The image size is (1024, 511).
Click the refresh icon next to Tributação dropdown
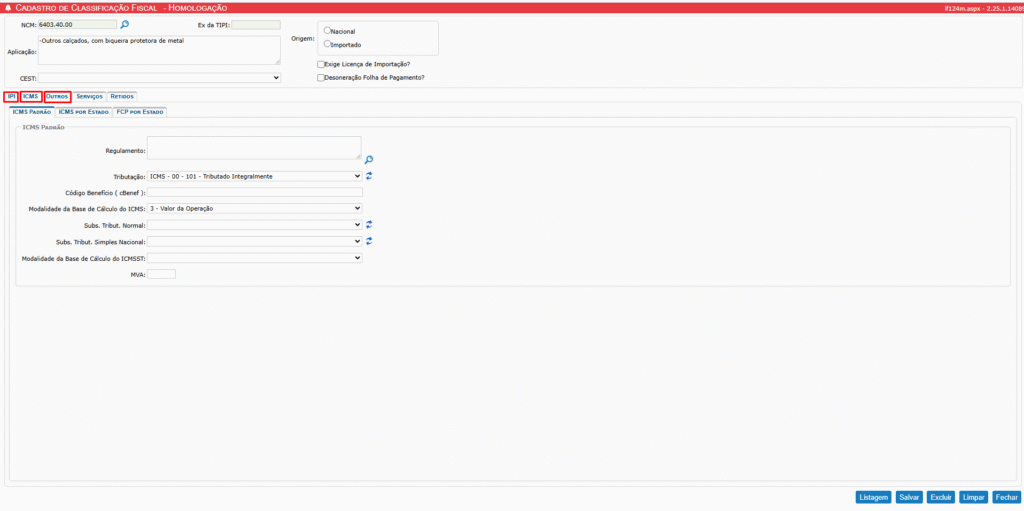[369, 176]
